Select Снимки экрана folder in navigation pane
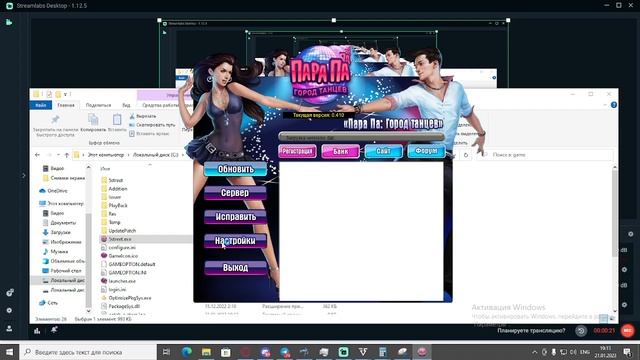Screen dimensions: 640x360 [x=64, y=178]
